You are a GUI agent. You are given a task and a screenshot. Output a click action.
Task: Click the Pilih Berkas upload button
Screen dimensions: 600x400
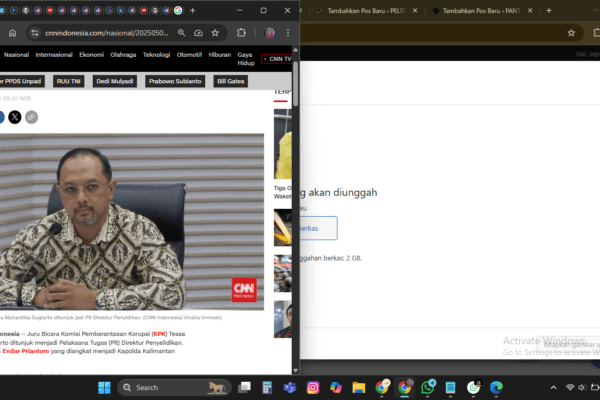(318, 228)
